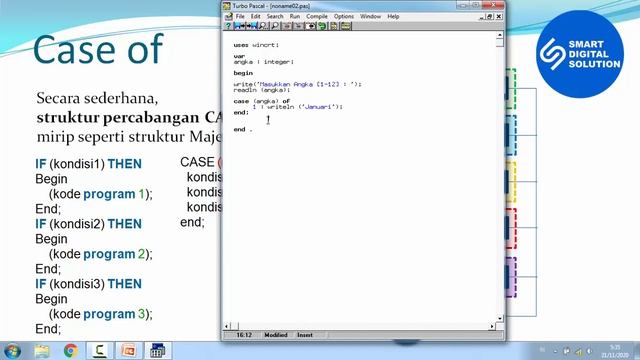Screen dimensions: 640x360
Task: Click the 'readln (angka);' code line
Action: [262, 90]
